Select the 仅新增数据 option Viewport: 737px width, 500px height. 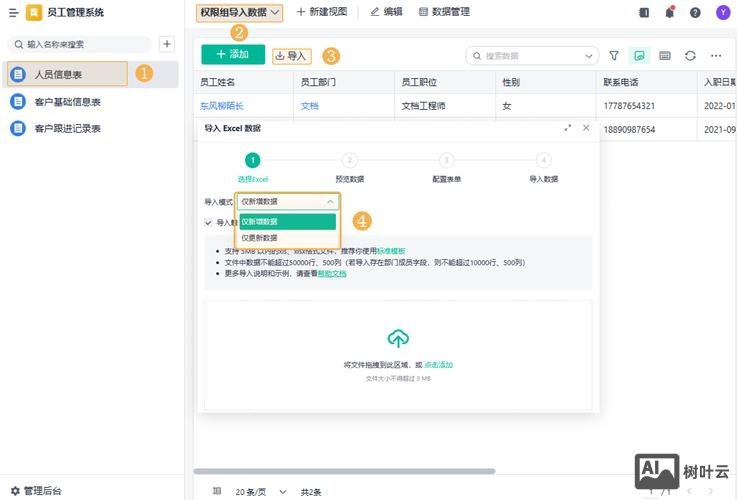(x=288, y=222)
